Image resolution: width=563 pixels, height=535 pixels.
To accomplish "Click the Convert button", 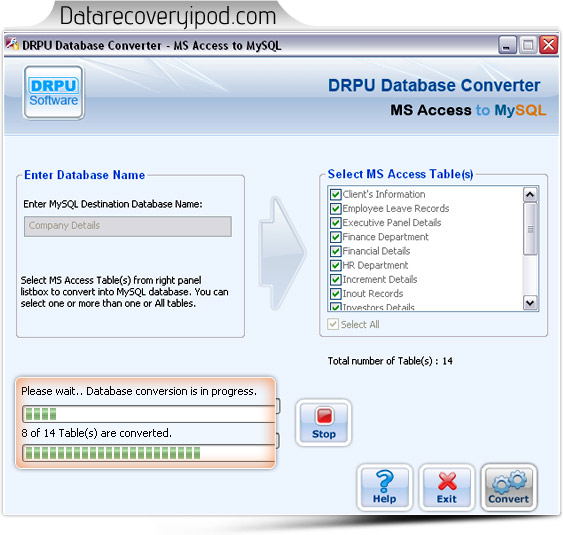I will 508,488.
